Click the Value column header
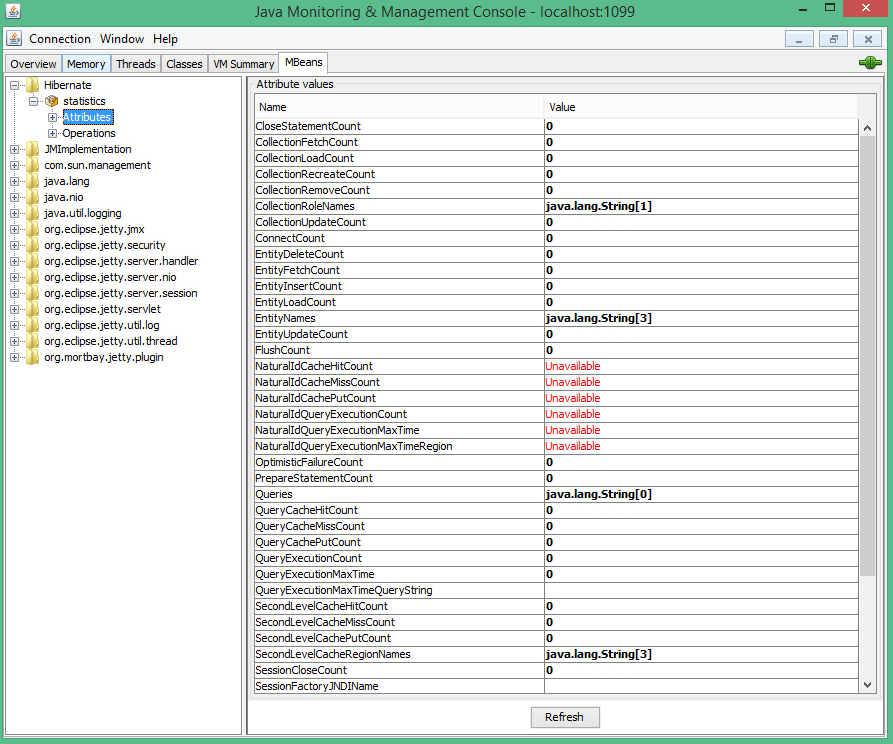893x744 pixels. click(x=701, y=107)
